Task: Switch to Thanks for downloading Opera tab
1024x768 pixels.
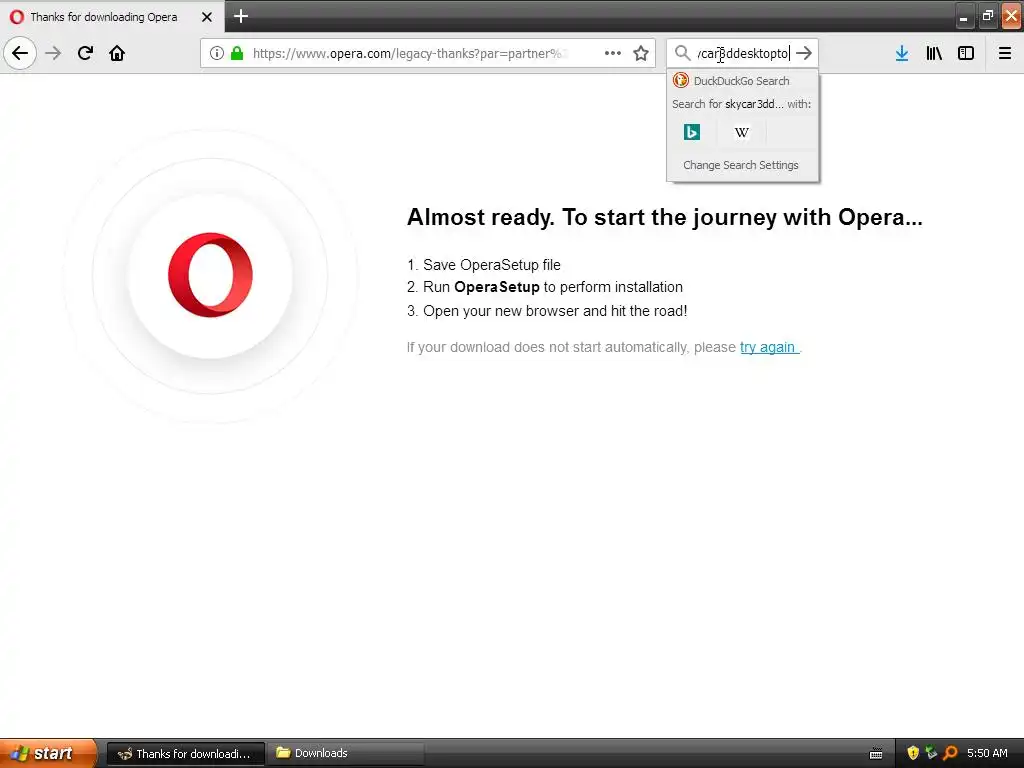Action: tap(104, 17)
